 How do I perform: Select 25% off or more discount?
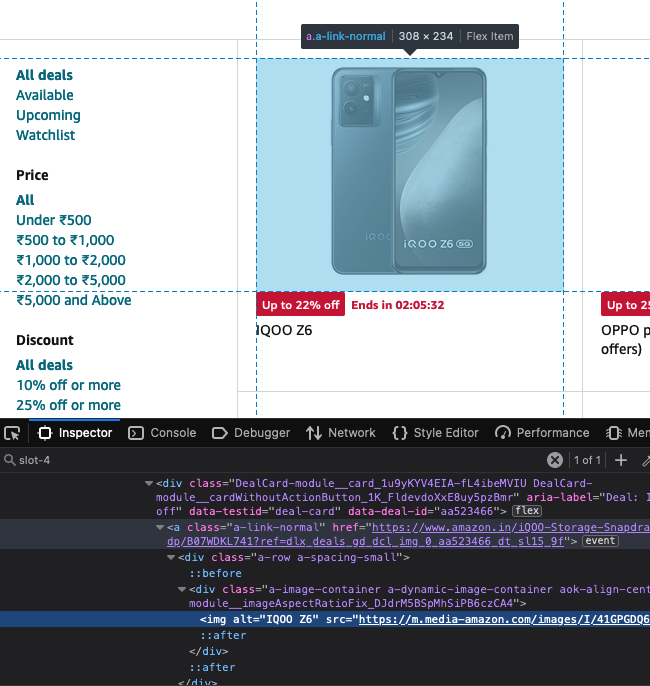pyautogui.click(x=68, y=405)
